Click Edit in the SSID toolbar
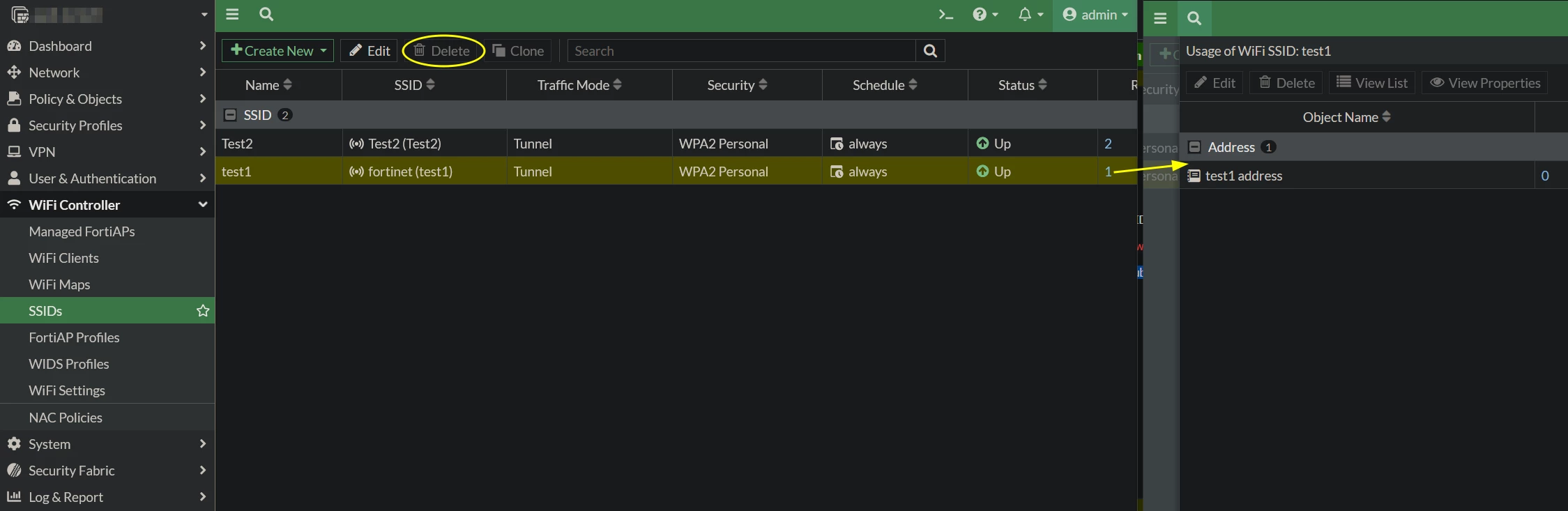Image resolution: width=1568 pixels, height=511 pixels. point(369,51)
